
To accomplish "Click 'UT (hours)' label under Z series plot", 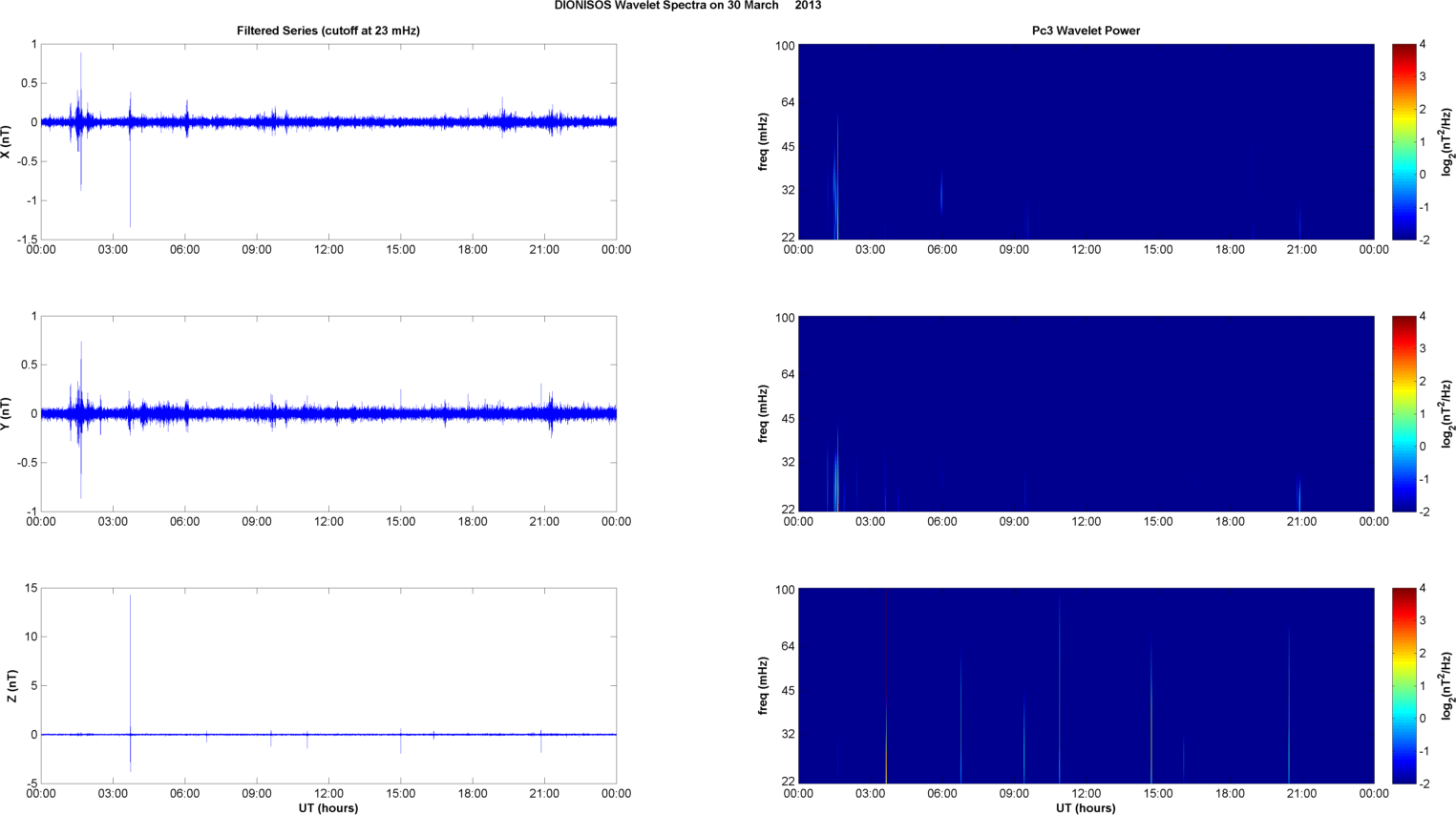I will click(x=328, y=808).
